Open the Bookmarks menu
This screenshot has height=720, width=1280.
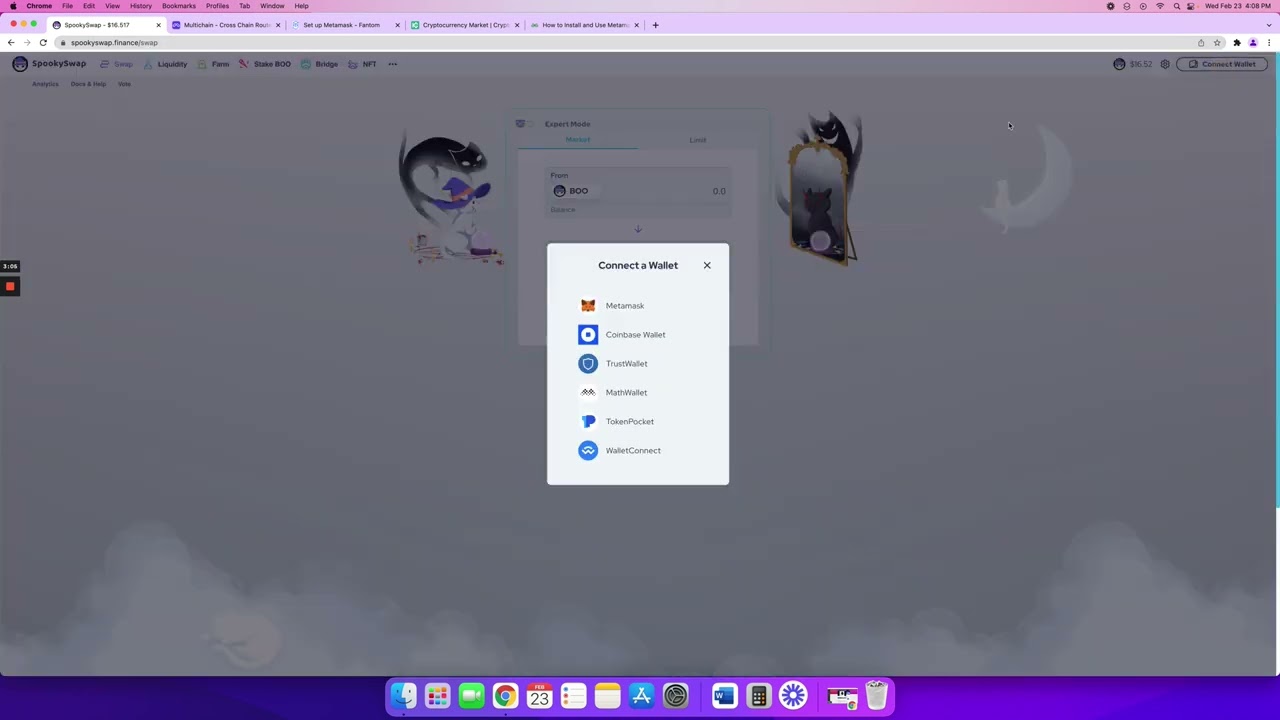179,6
